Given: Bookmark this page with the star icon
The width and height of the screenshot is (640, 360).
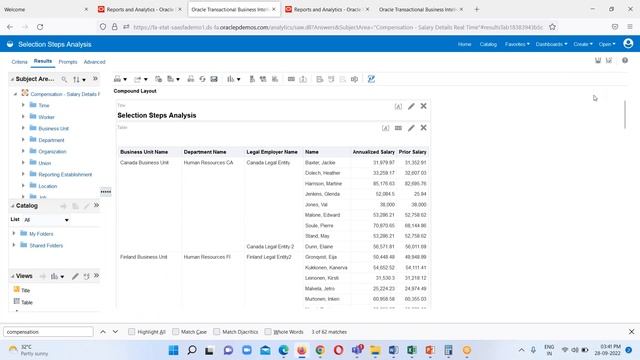Looking at the screenshot, I should click(x=552, y=27).
